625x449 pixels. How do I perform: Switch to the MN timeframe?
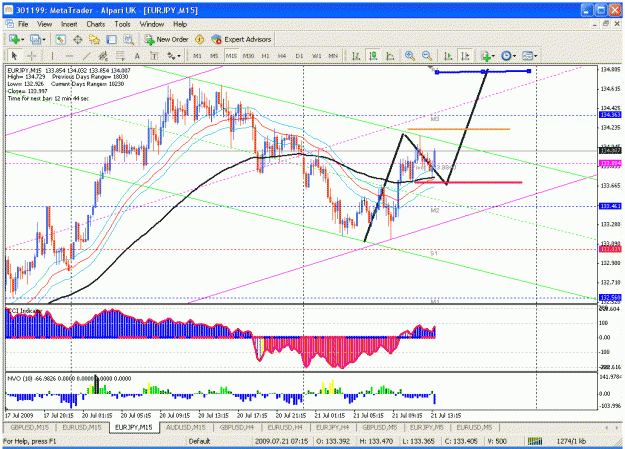(333, 56)
